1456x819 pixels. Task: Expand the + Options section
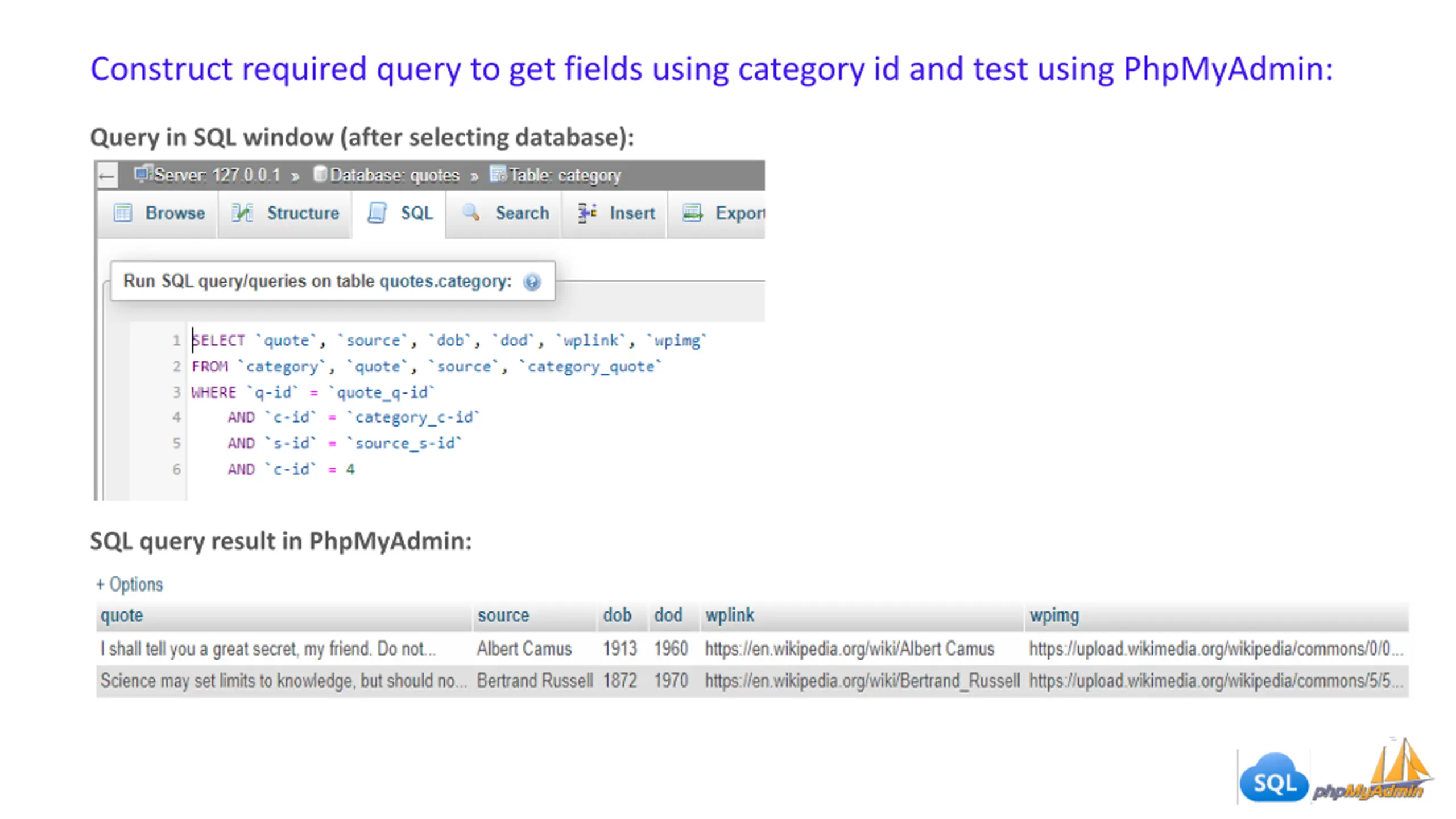coord(130,584)
